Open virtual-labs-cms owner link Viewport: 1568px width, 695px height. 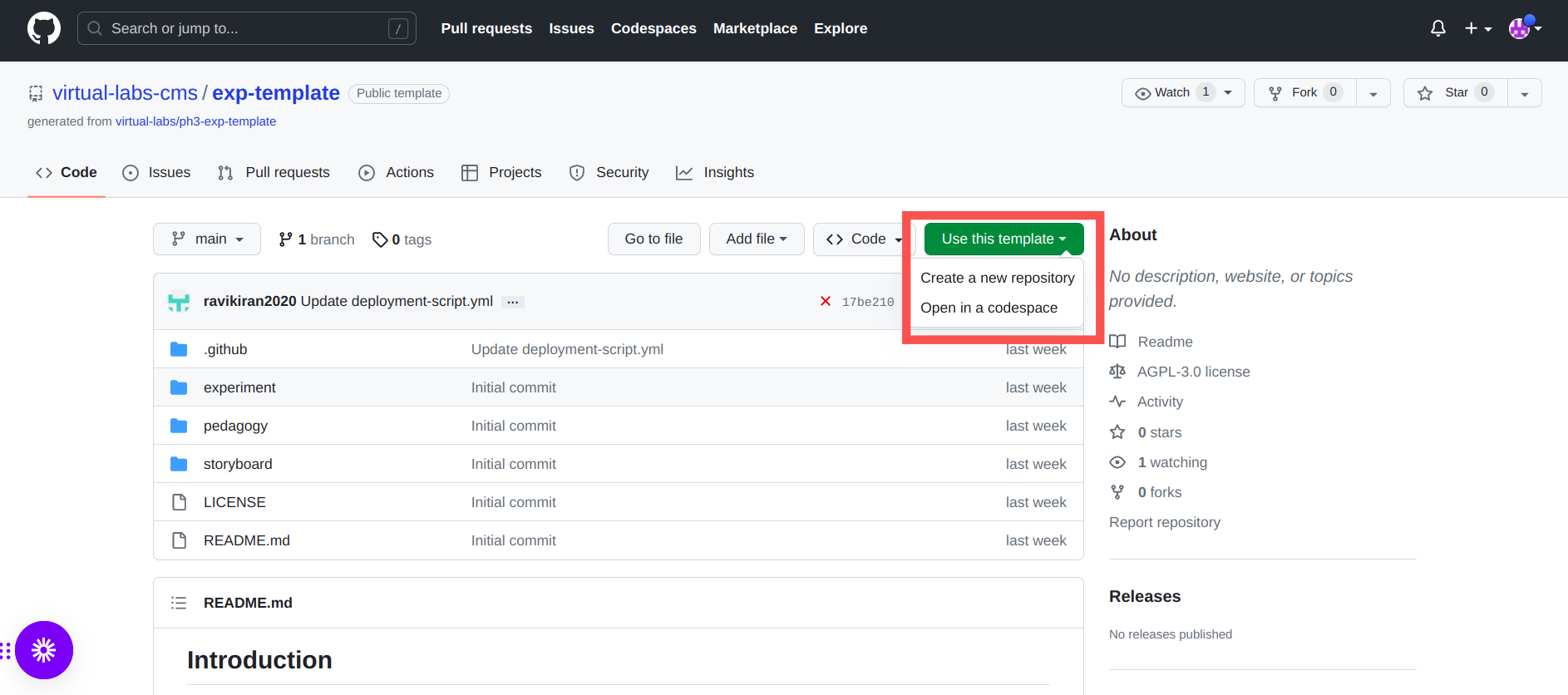125,93
